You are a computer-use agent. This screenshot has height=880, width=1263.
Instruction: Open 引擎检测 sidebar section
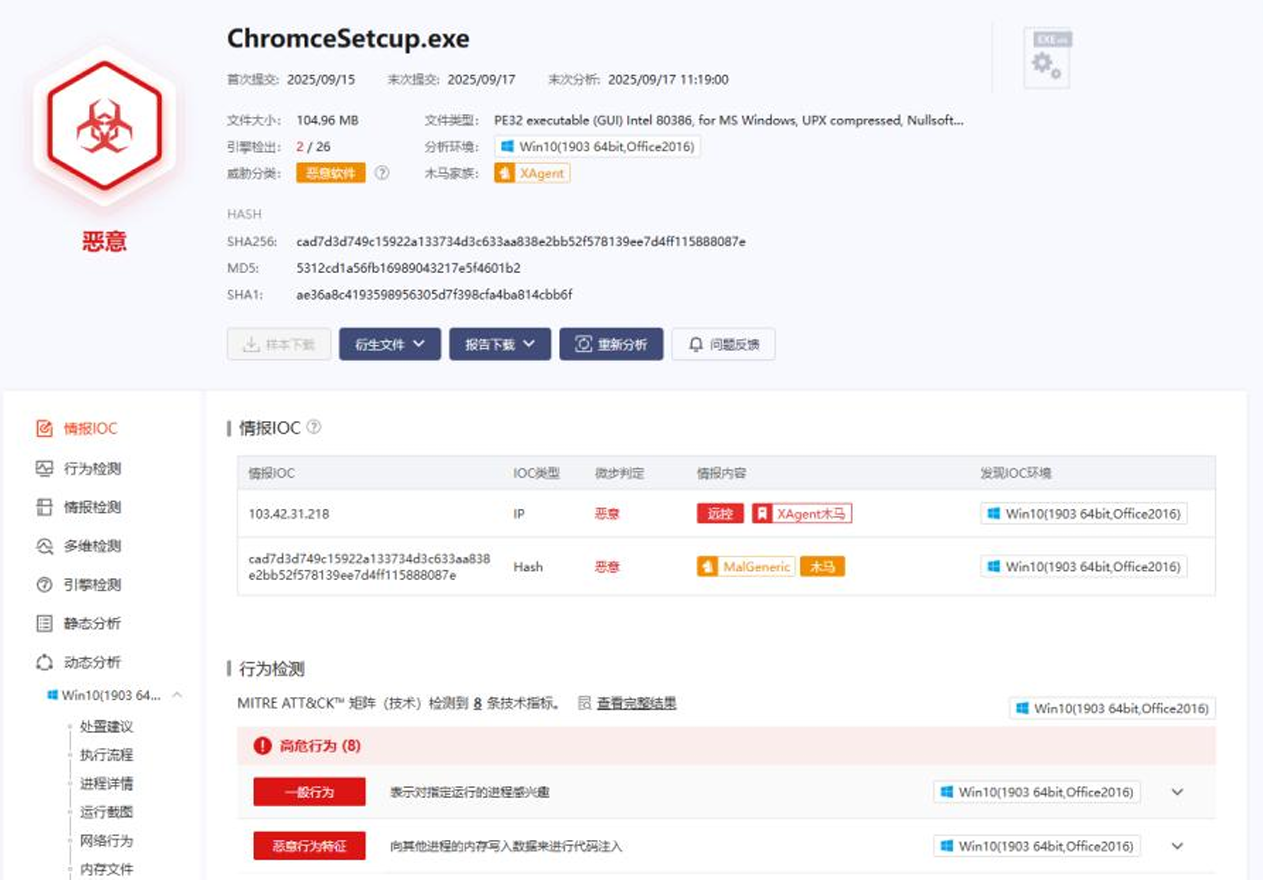(x=92, y=584)
